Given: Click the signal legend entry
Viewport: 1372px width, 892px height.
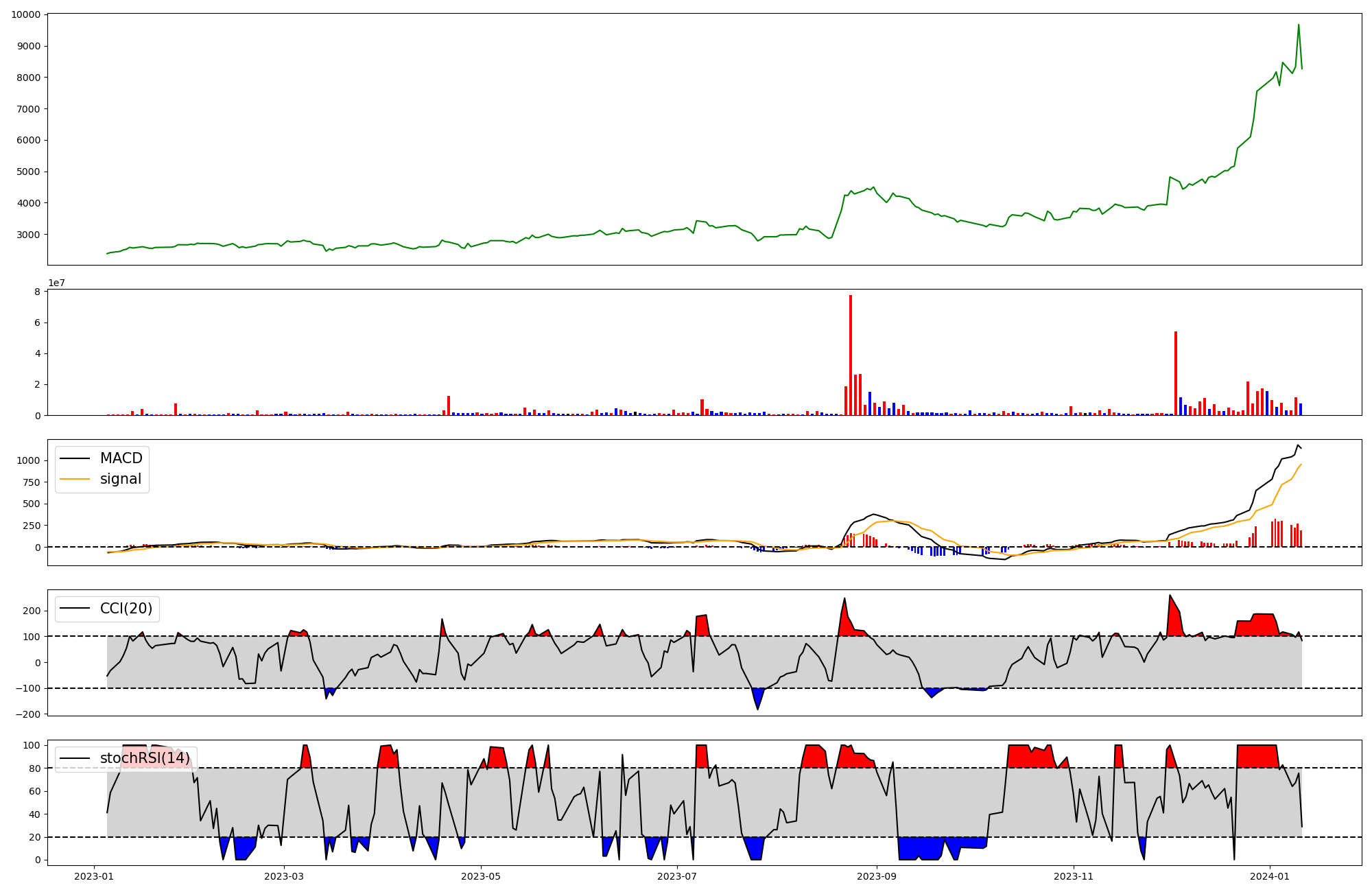Looking at the screenshot, I should pos(121,479).
